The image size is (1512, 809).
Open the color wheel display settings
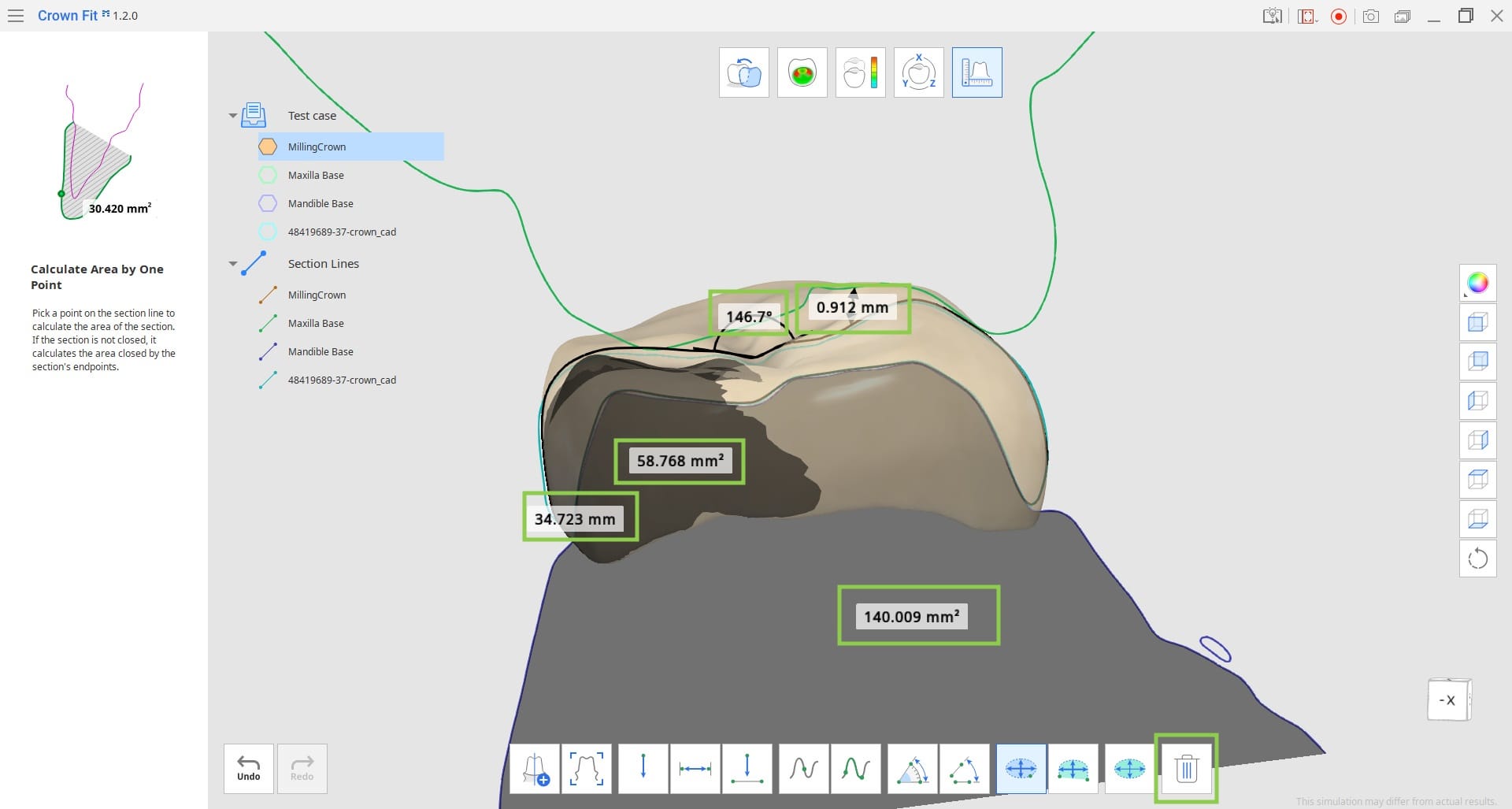(1477, 283)
